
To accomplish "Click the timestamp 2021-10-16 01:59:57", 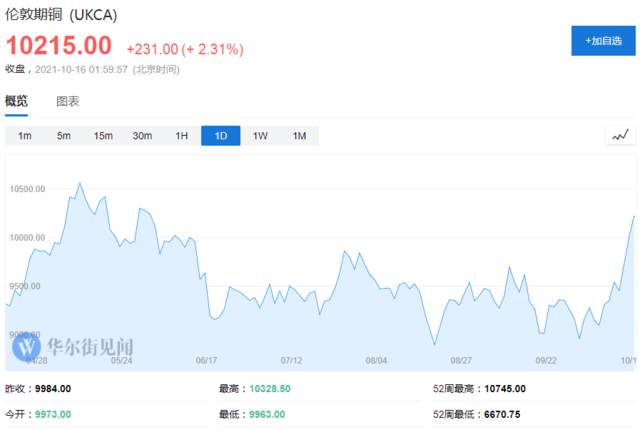I will pyautogui.click(x=81, y=69).
